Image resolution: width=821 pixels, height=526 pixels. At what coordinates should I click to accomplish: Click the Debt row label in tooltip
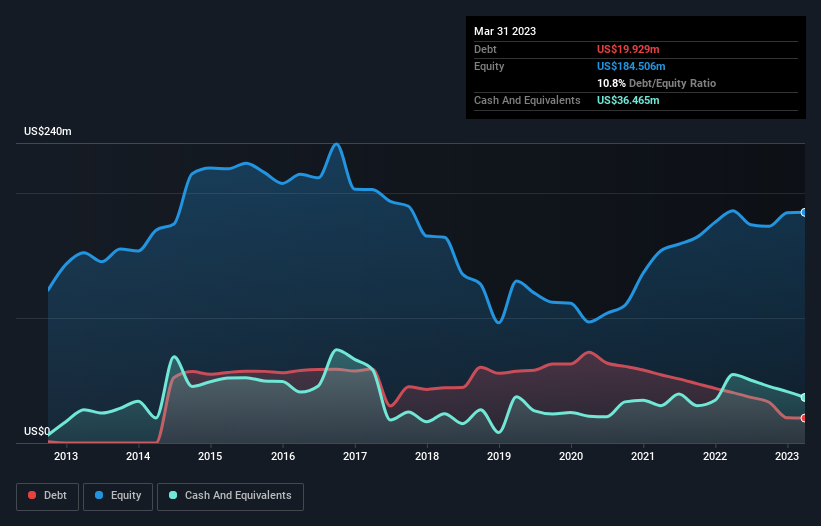(x=485, y=49)
